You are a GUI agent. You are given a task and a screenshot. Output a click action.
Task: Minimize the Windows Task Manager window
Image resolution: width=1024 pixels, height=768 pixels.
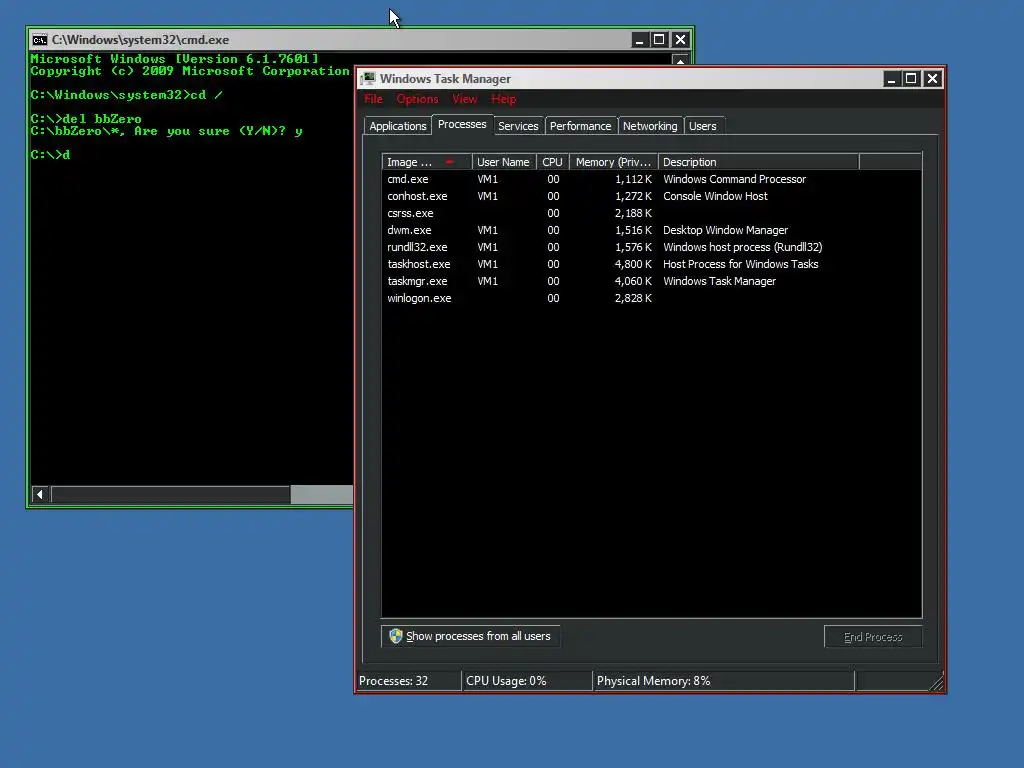(891, 79)
